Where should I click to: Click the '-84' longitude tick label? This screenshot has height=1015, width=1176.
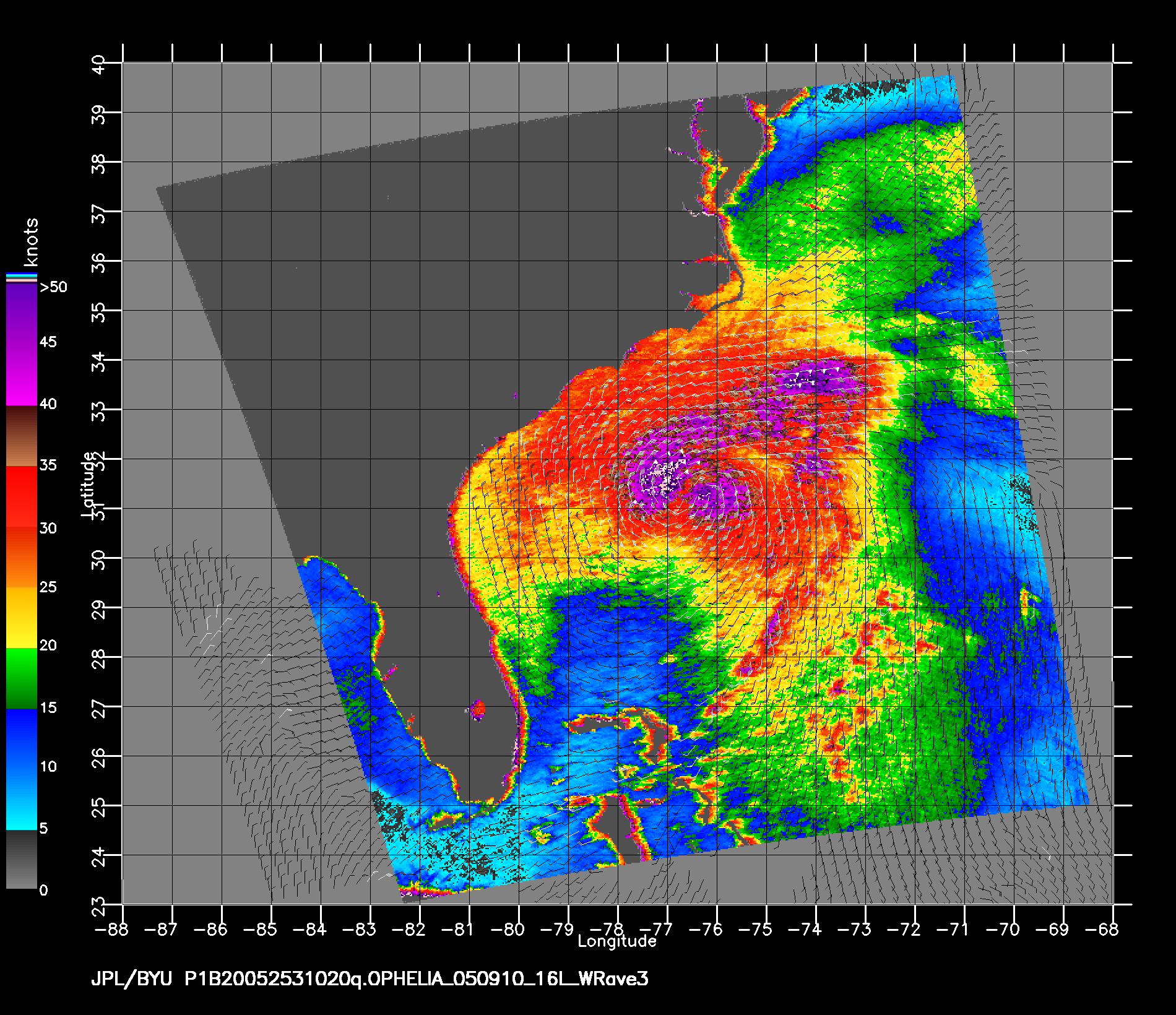coord(309,930)
